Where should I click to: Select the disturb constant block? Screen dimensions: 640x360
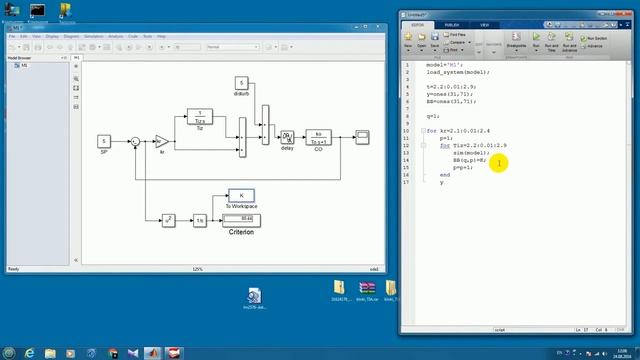point(241,83)
